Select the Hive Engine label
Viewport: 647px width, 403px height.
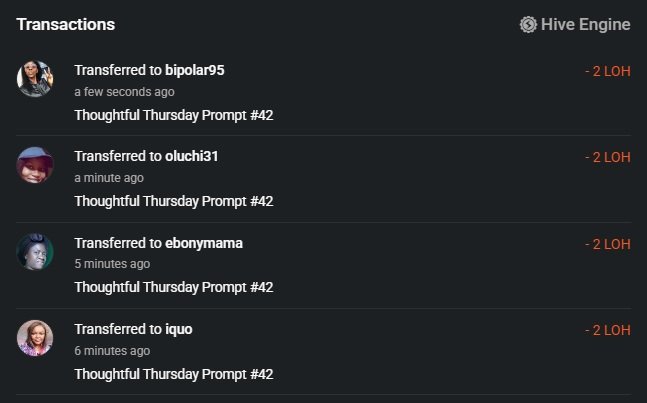pyautogui.click(x=586, y=24)
